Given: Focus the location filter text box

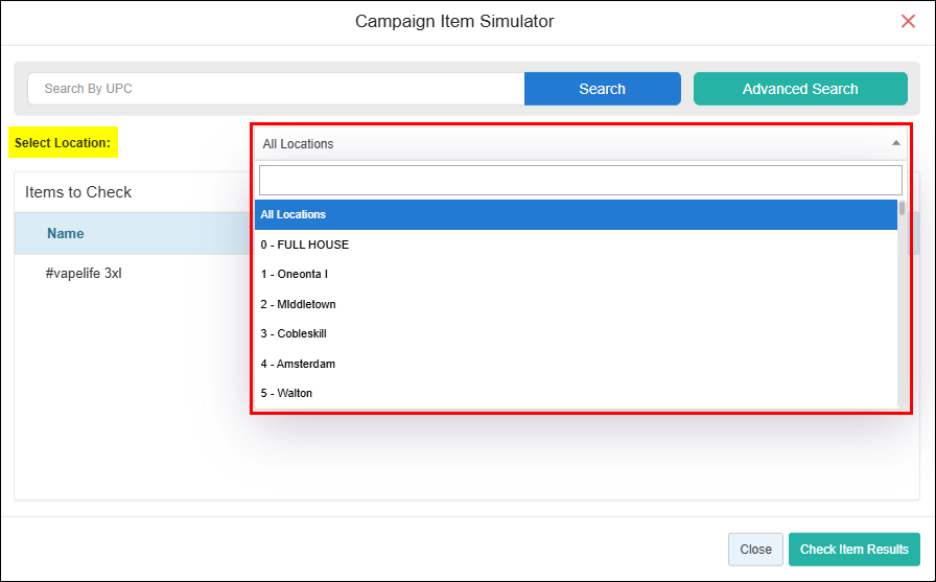Looking at the screenshot, I should coord(580,180).
